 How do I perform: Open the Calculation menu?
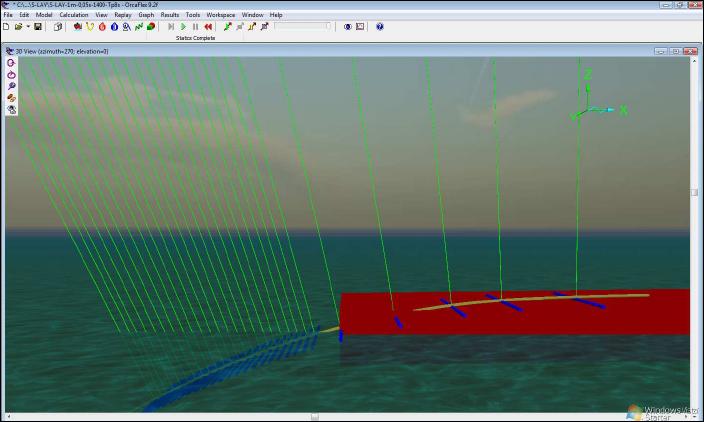click(x=73, y=16)
